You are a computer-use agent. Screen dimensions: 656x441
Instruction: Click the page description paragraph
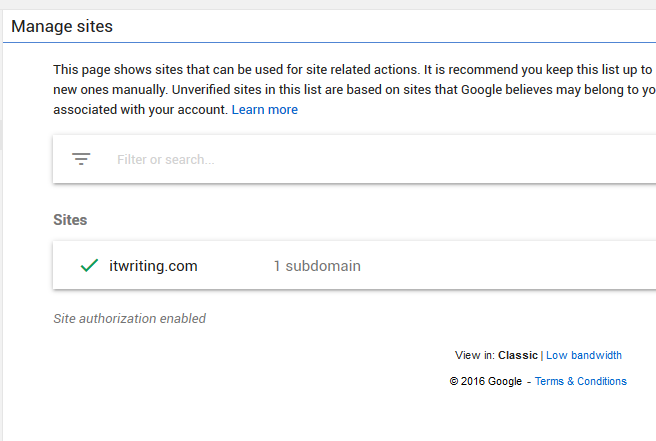pos(350,71)
